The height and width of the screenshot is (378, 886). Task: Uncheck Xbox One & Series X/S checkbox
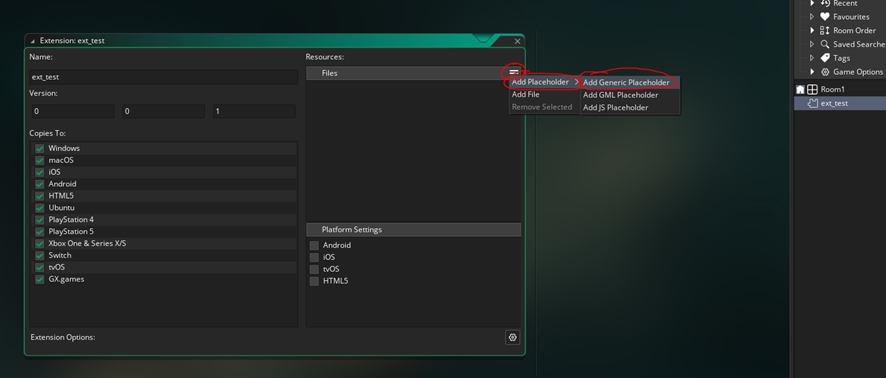pyautogui.click(x=40, y=244)
